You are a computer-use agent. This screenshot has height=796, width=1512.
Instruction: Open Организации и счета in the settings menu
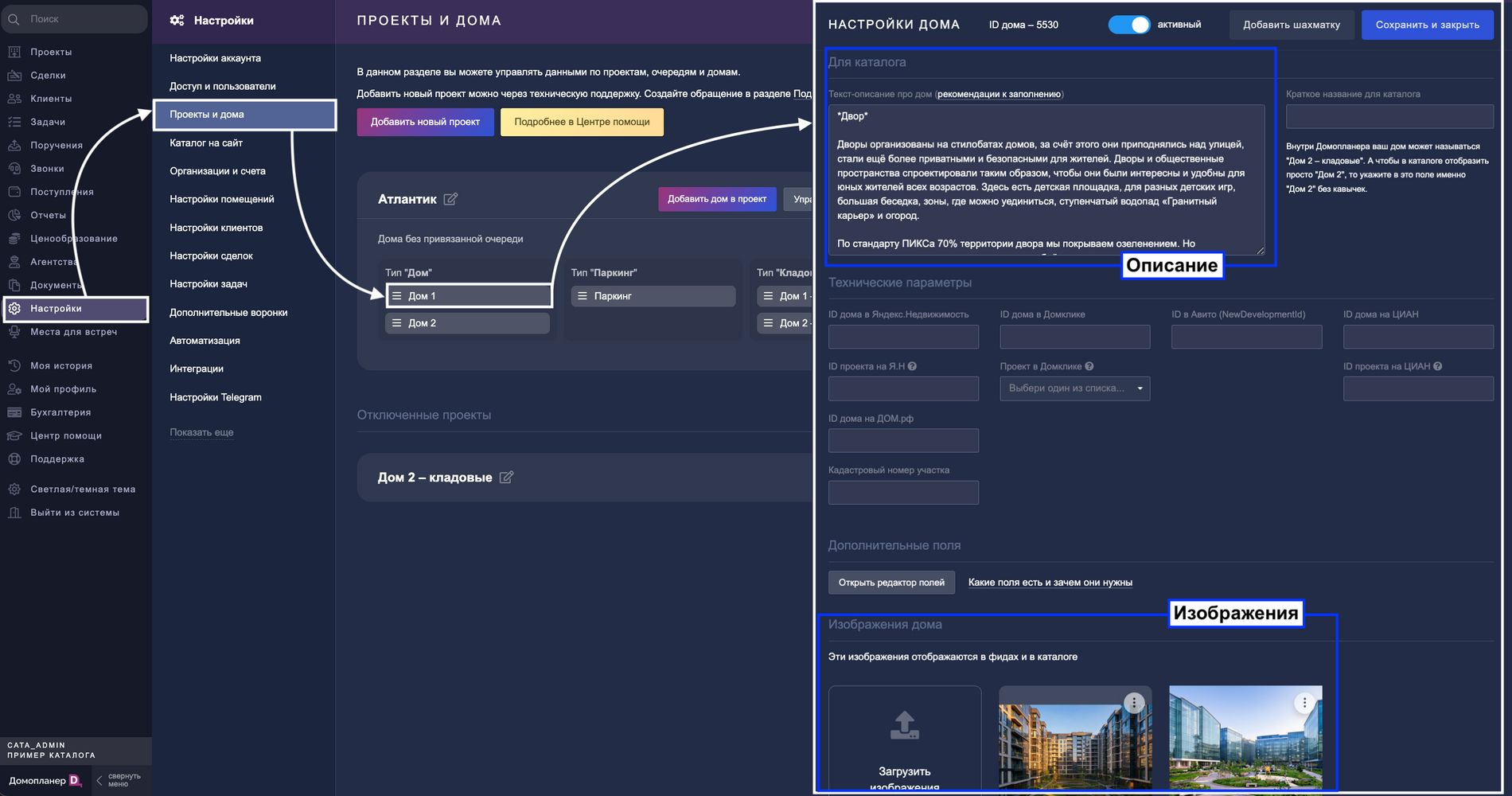coord(217,171)
